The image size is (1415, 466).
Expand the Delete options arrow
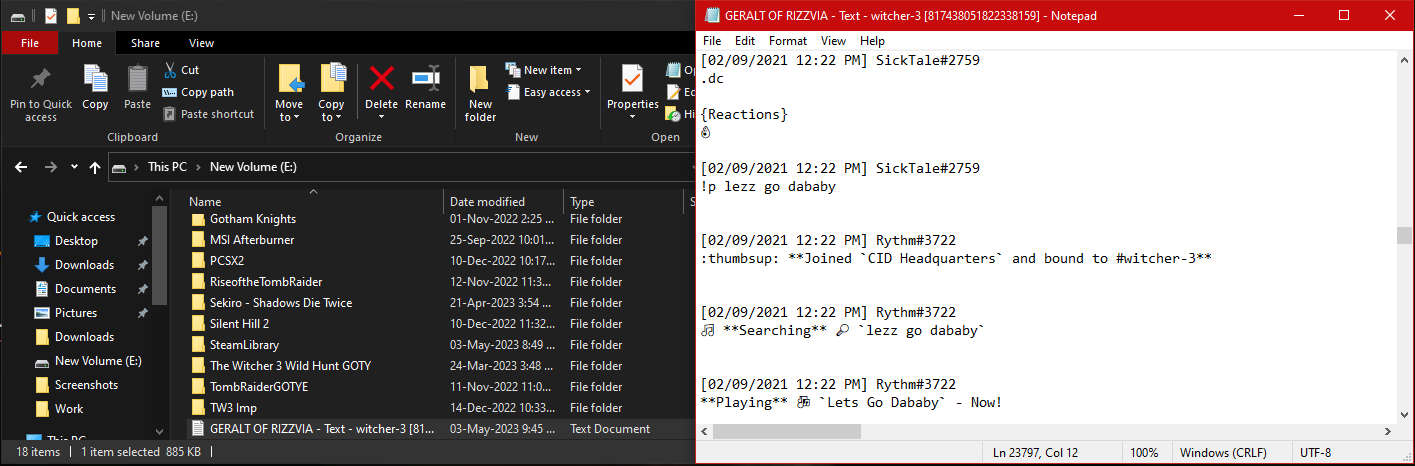[381, 117]
